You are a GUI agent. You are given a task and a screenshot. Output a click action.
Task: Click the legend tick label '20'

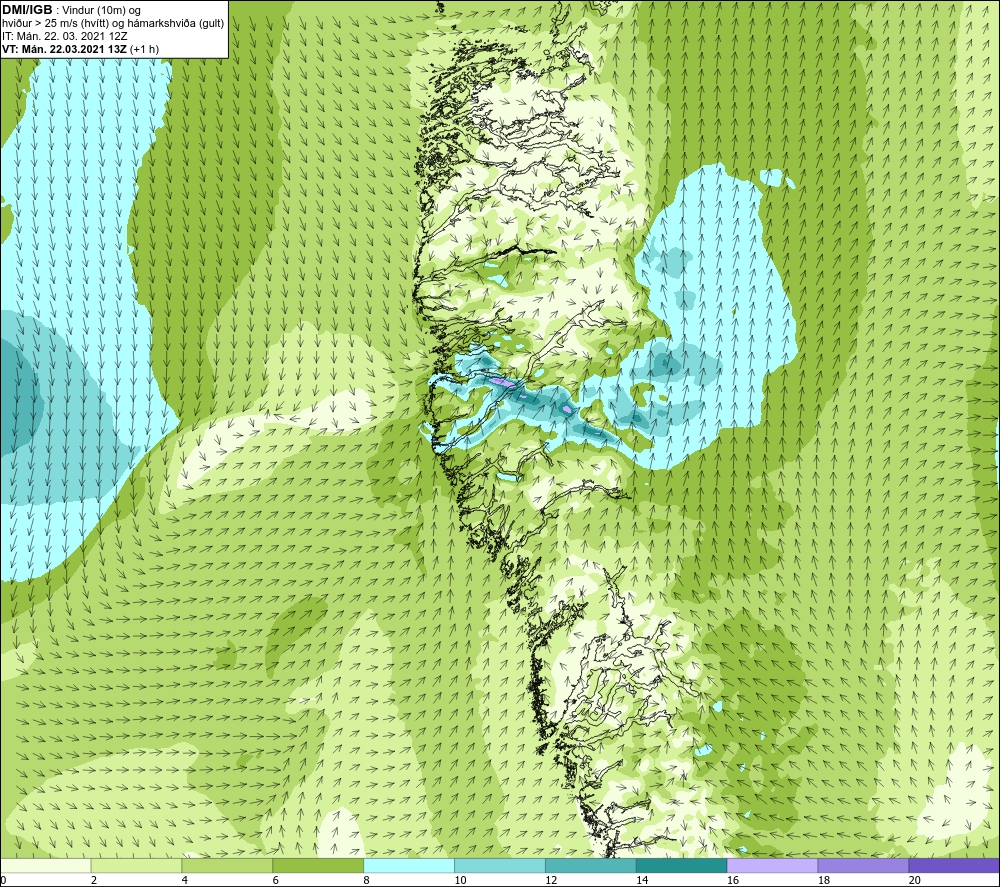click(x=915, y=881)
